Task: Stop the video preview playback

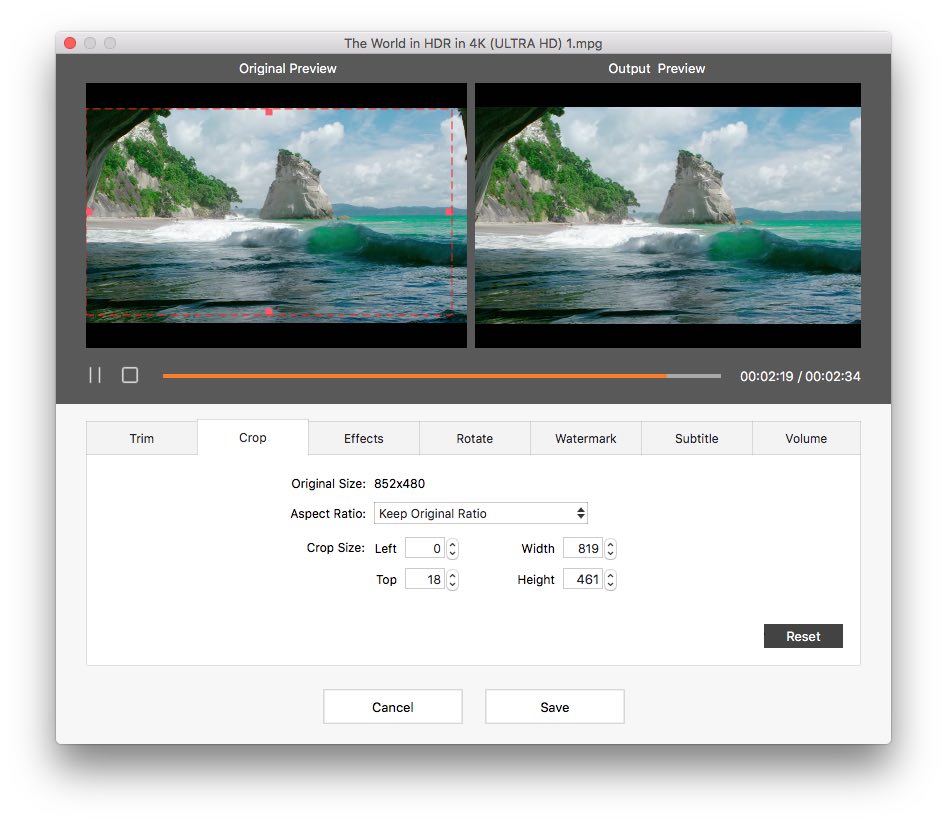Action: tap(130, 375)
